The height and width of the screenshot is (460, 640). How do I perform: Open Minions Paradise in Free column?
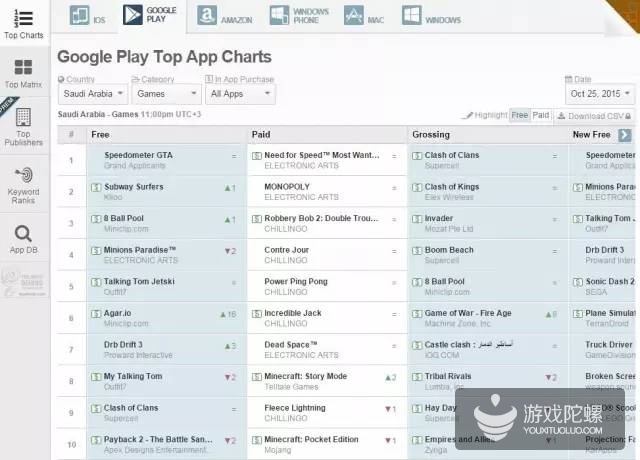(x=140, y=250)
